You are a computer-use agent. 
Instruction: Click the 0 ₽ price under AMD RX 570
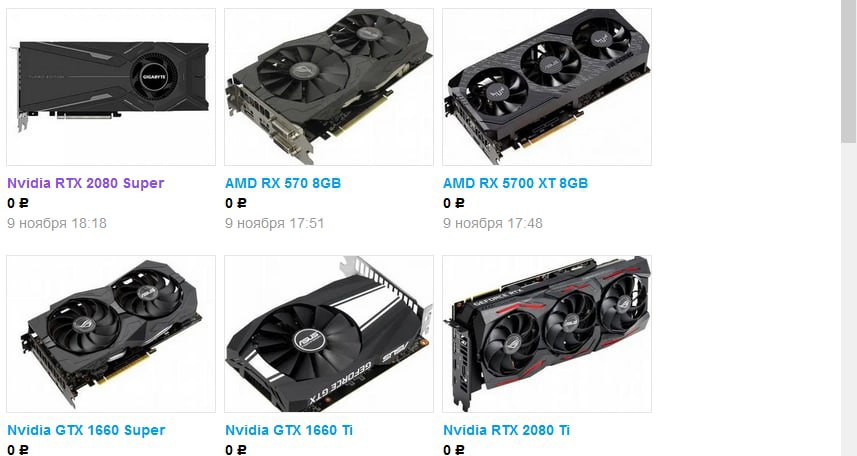(236, 203)
